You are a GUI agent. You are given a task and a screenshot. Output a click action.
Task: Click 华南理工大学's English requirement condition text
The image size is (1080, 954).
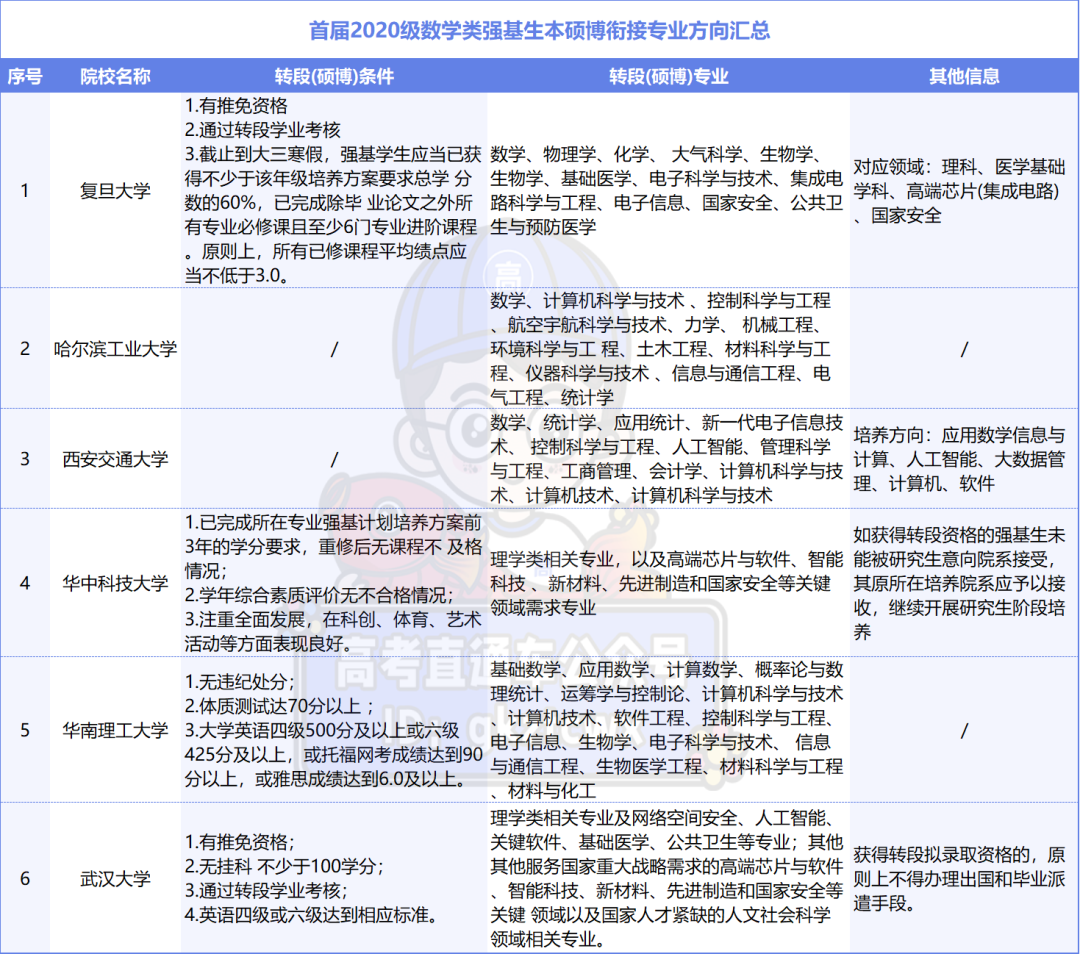pos(332,755)
